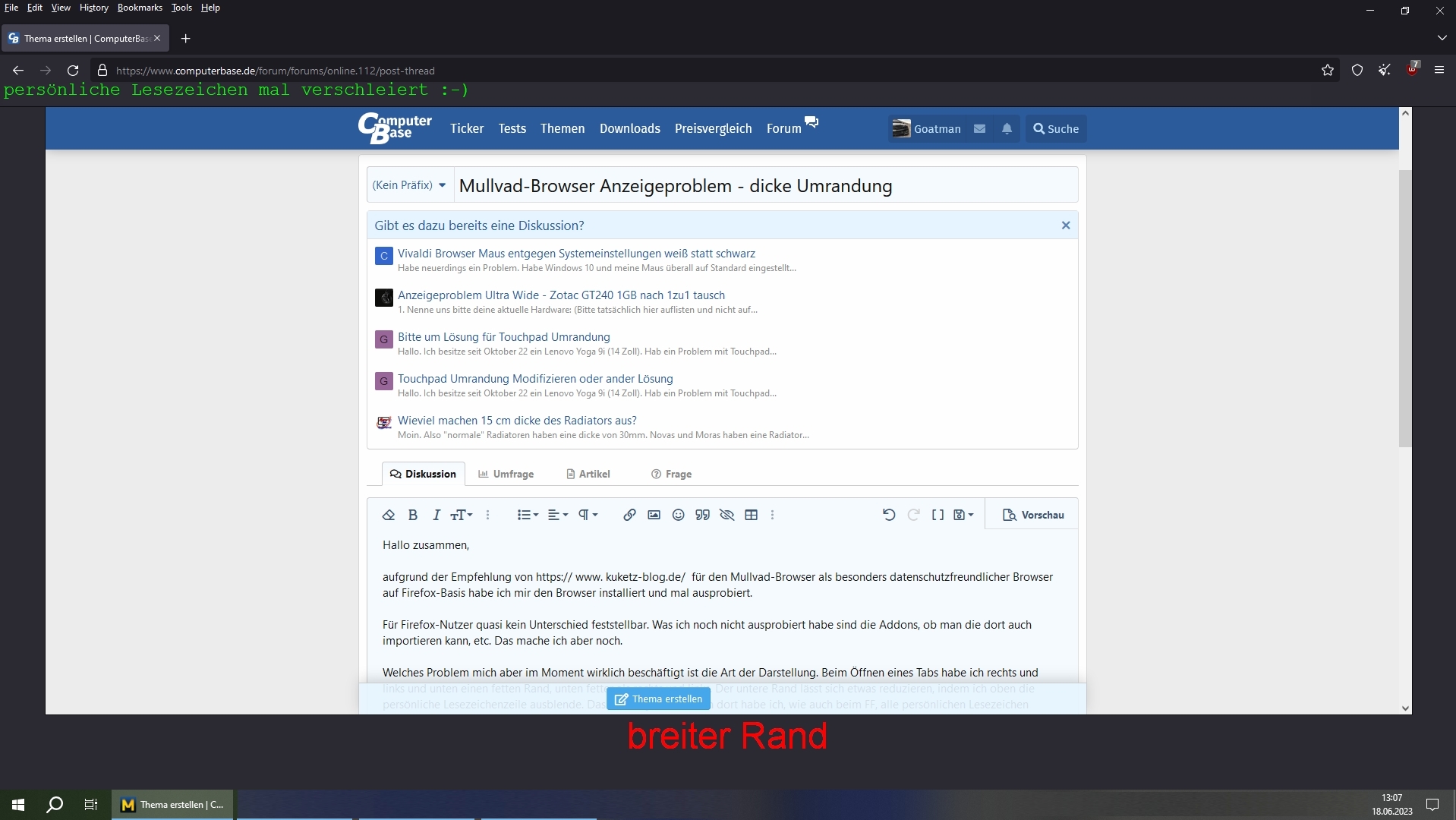Open the save draft dropdown

[x=963, y=515]
